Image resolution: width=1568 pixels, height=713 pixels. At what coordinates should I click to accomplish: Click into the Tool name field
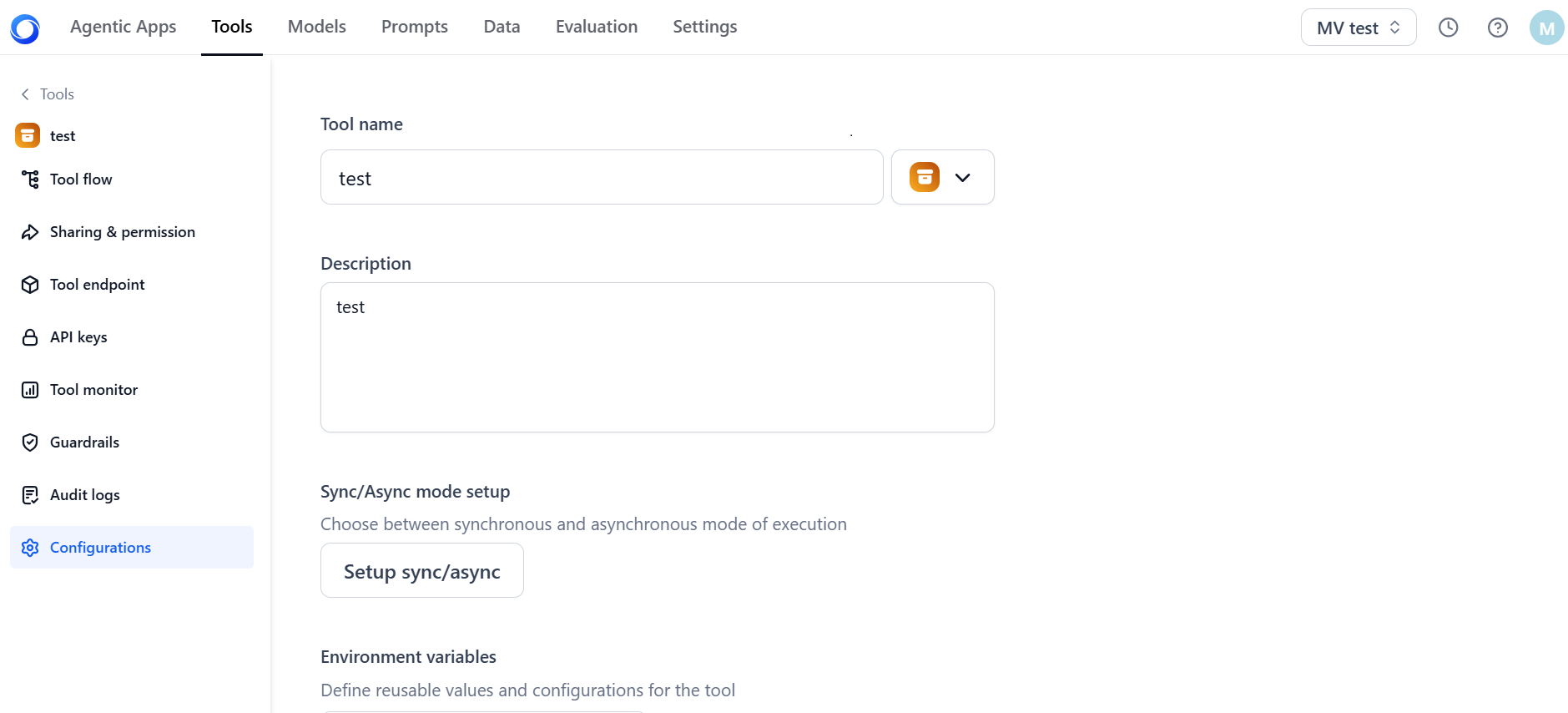click(x=601, y=178)
